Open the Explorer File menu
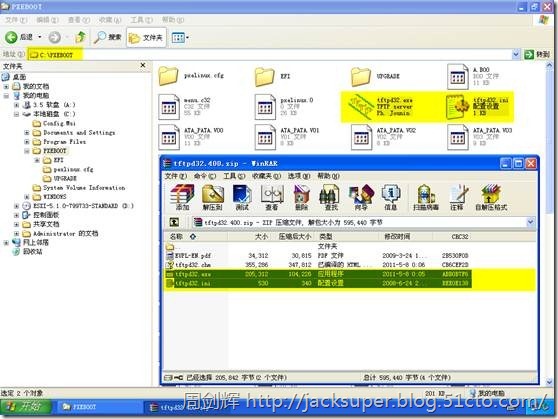The image size is (558, 419). 16,20
